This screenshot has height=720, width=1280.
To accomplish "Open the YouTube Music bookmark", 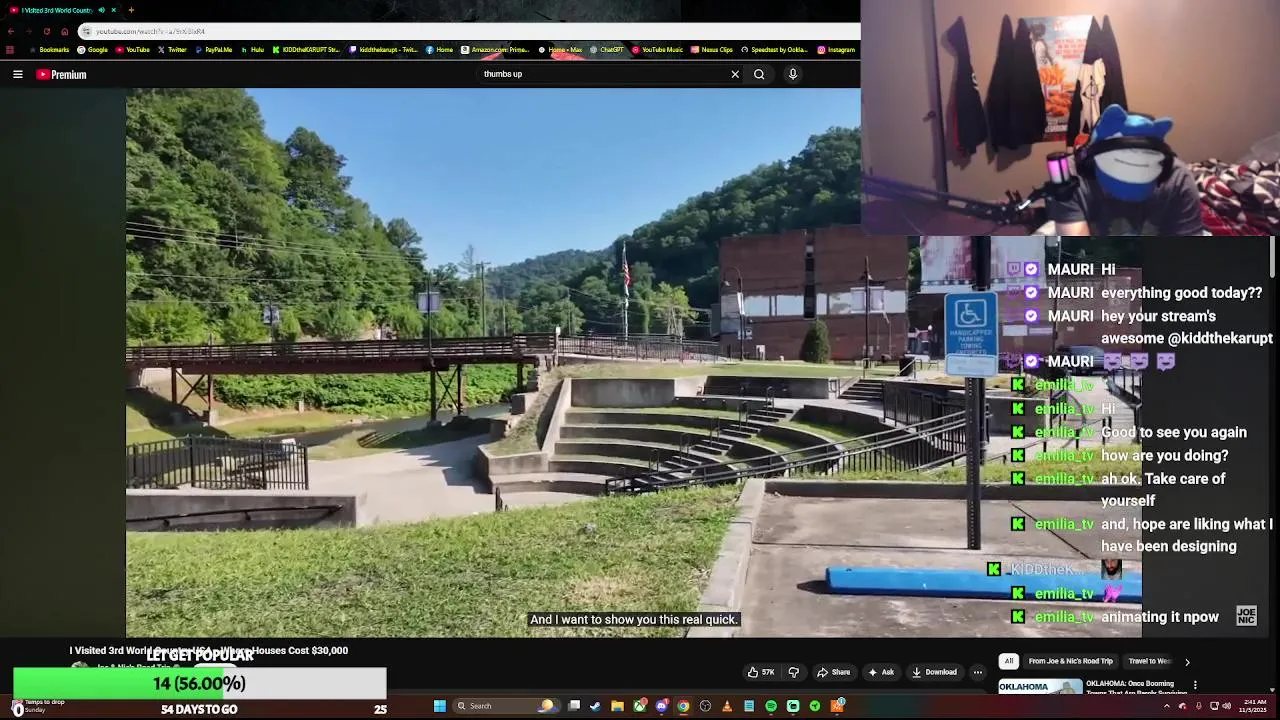I will point(657,49).
